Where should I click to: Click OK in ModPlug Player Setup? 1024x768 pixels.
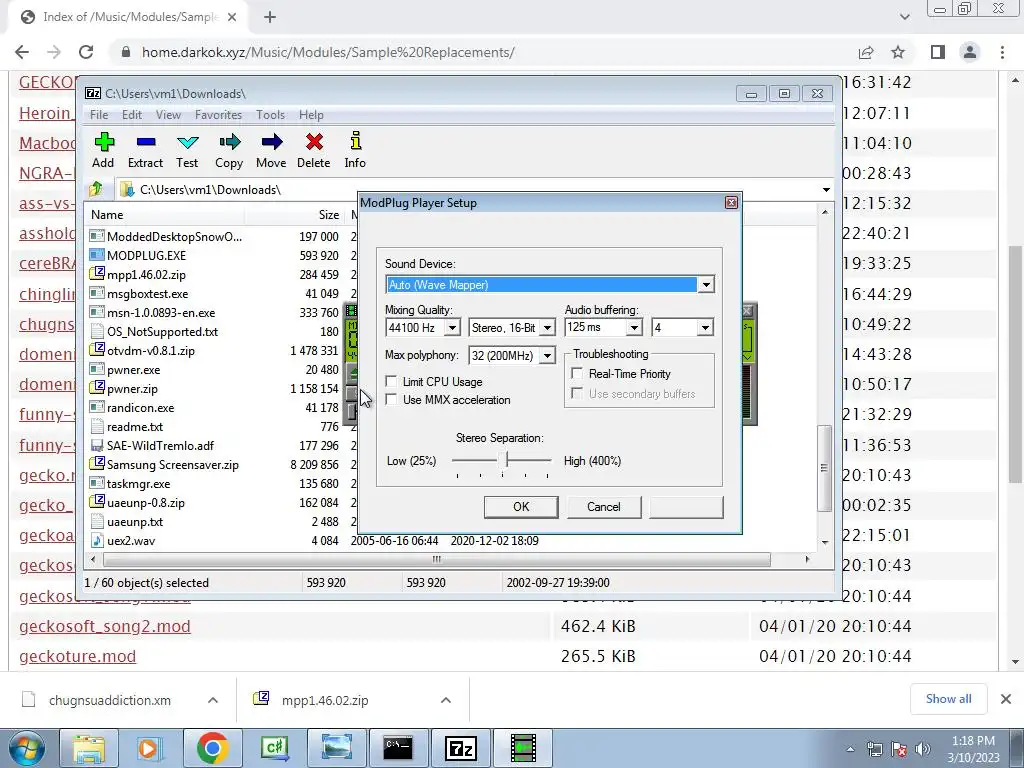(521, 507)
